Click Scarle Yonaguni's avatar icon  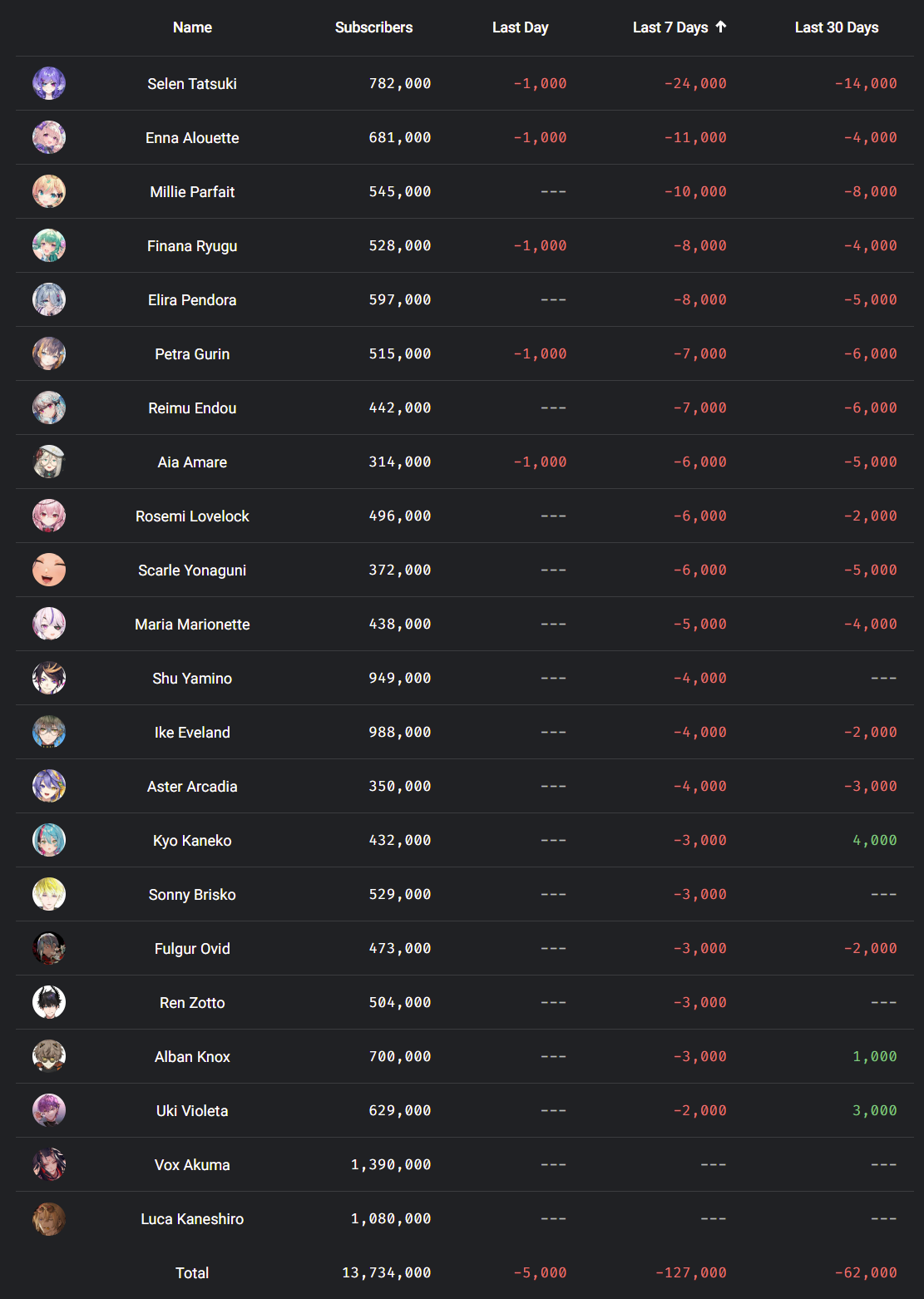coord(49,570)
